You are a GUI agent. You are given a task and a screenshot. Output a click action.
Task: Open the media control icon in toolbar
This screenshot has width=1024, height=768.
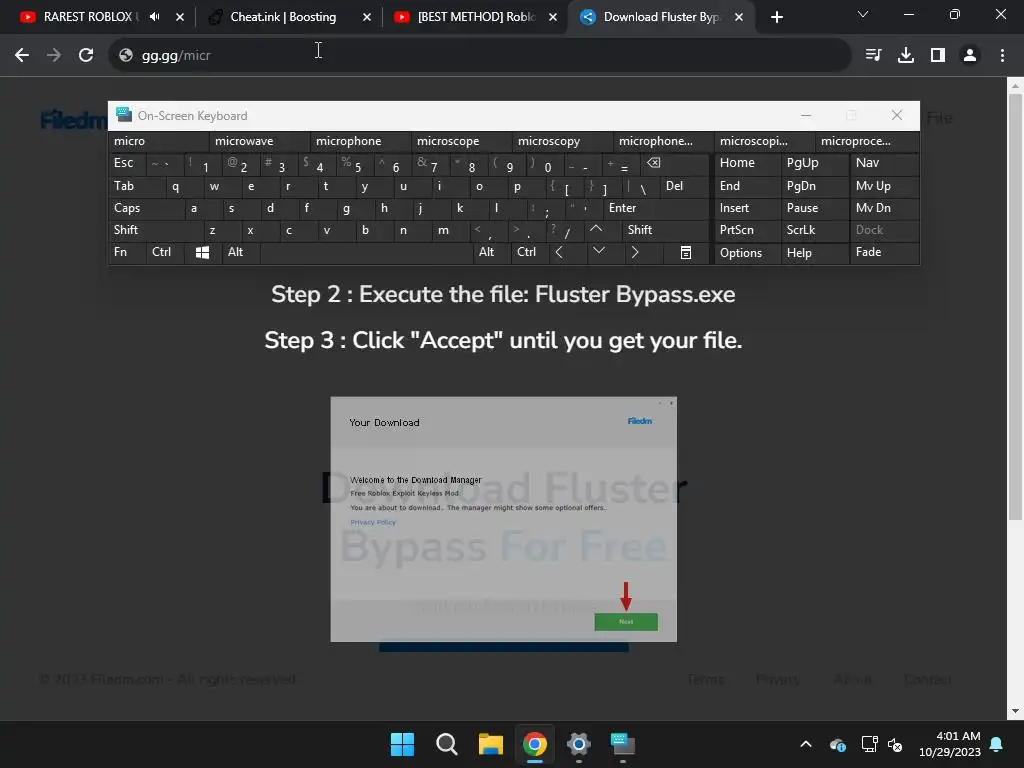point(873,56)
